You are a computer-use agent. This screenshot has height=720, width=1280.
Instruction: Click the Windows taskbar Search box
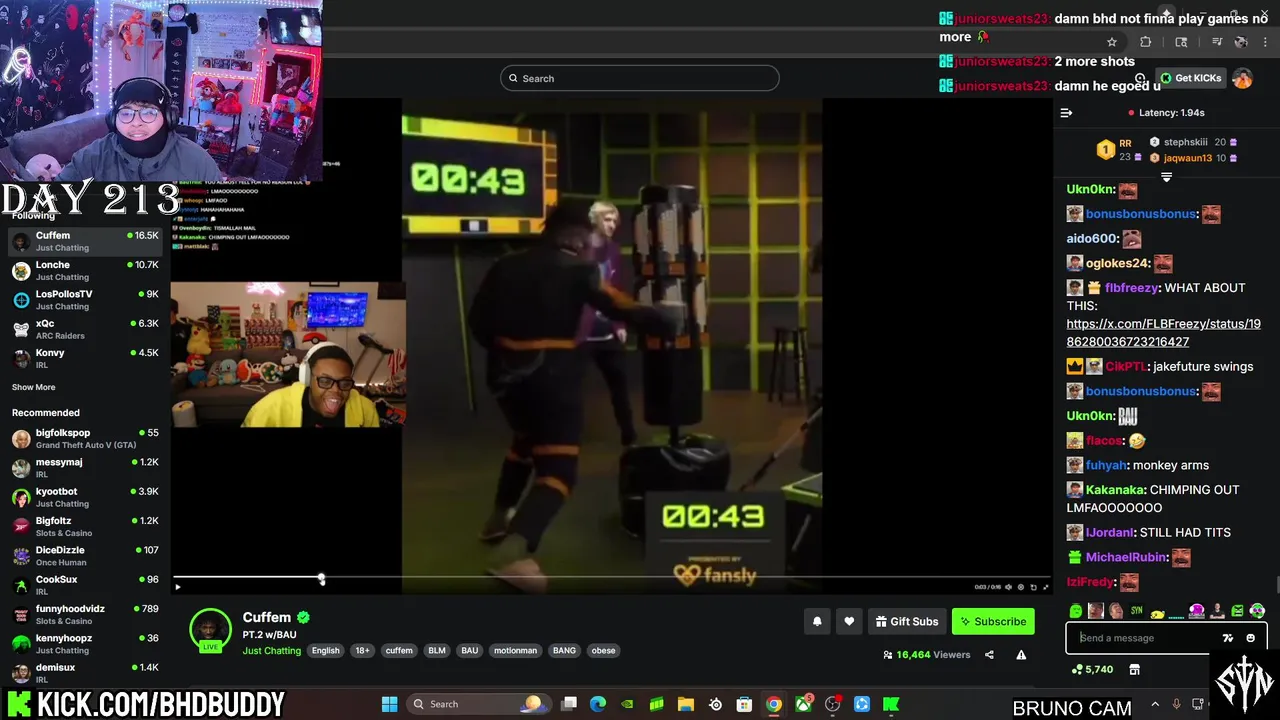479,704
